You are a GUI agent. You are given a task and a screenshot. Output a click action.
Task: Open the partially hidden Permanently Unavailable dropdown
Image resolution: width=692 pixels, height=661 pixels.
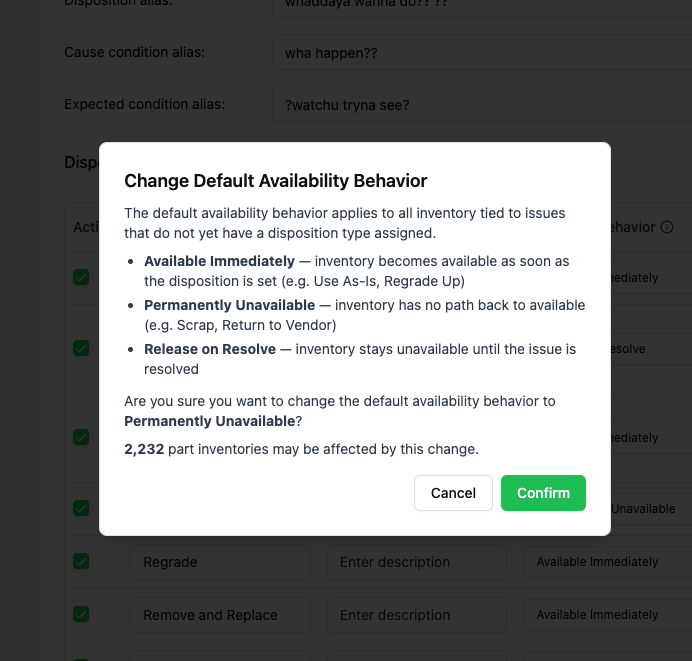pos(645,509)
